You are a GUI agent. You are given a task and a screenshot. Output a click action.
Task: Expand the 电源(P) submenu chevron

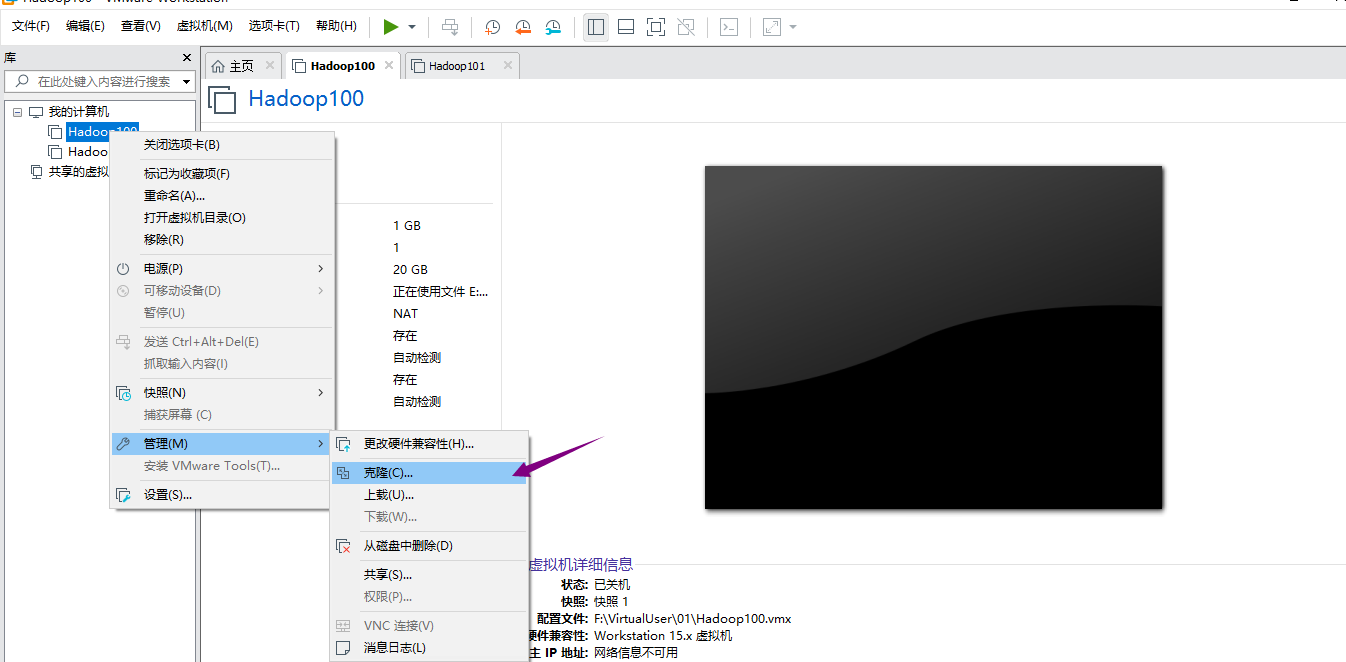pyautogui.click(x=321, y=269)
